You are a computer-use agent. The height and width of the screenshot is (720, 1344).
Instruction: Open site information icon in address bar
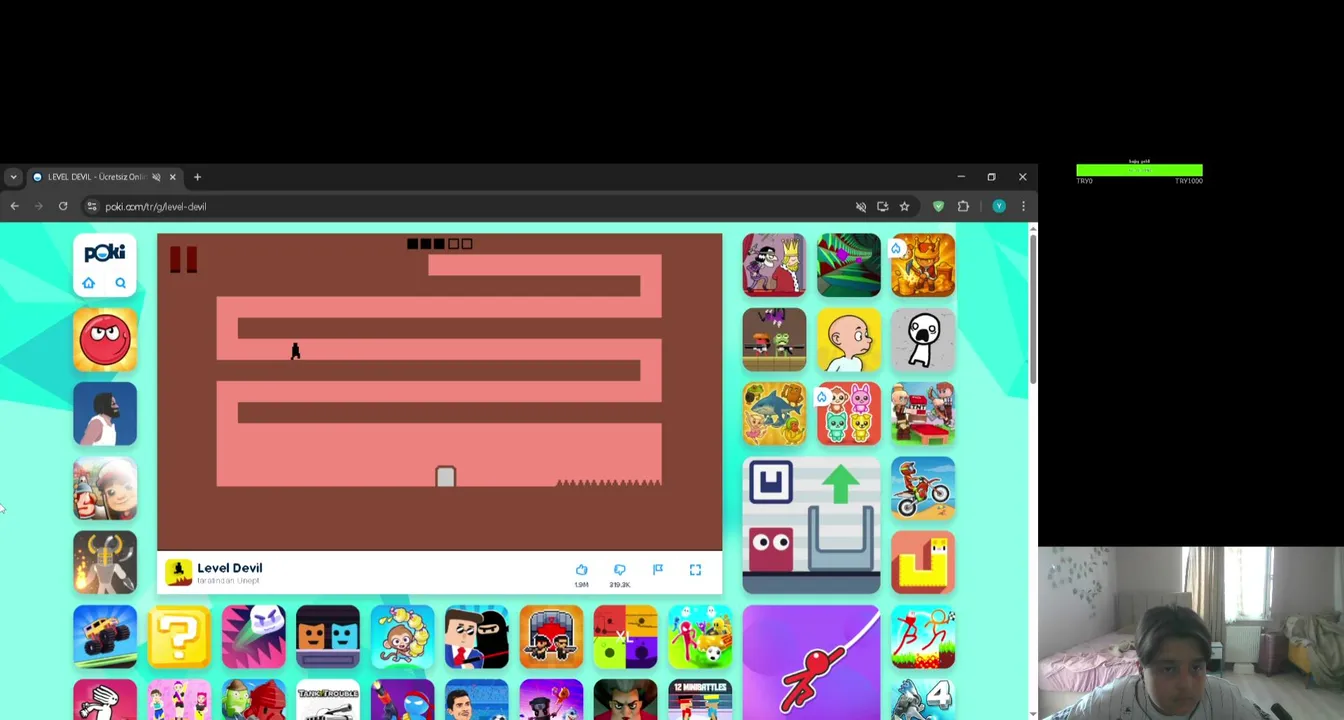92,206
